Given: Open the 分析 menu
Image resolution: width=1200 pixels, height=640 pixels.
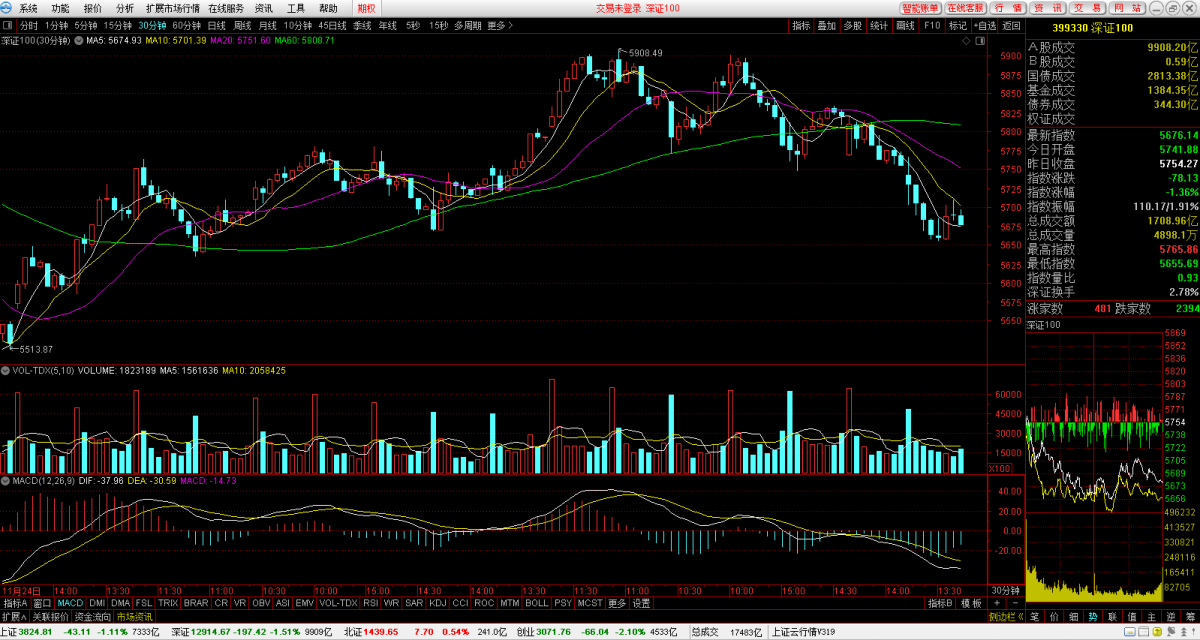Looking at the screenshot, I should pos(124,8).
